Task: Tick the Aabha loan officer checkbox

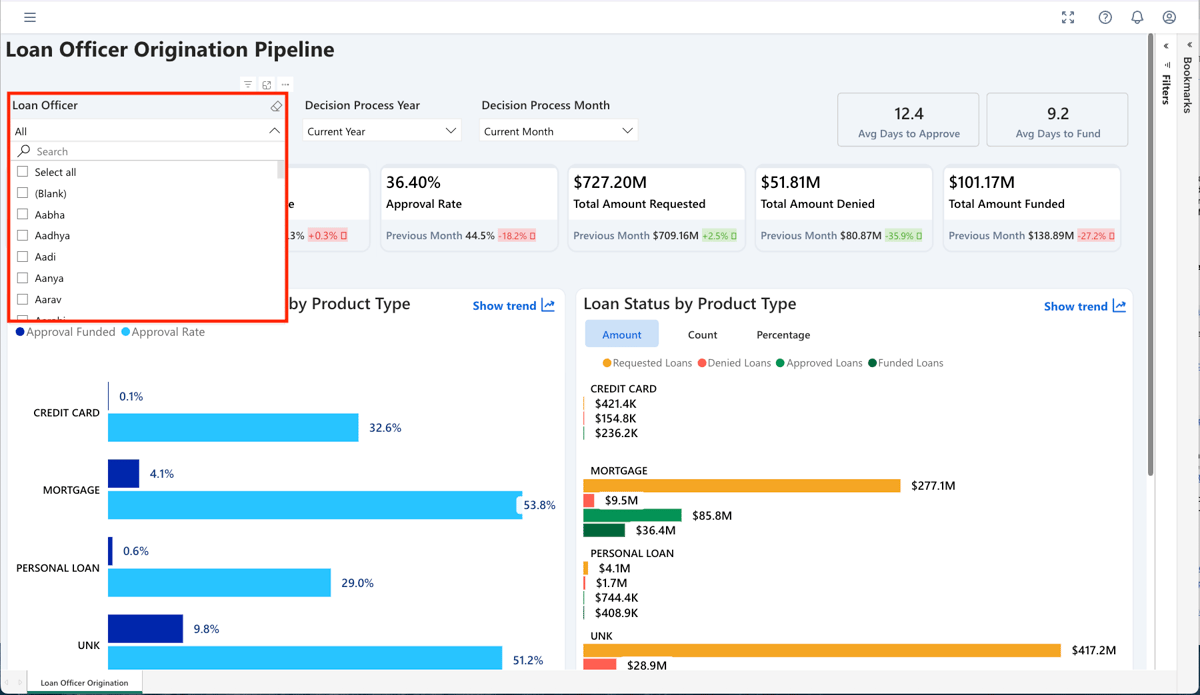Action: 23,214
